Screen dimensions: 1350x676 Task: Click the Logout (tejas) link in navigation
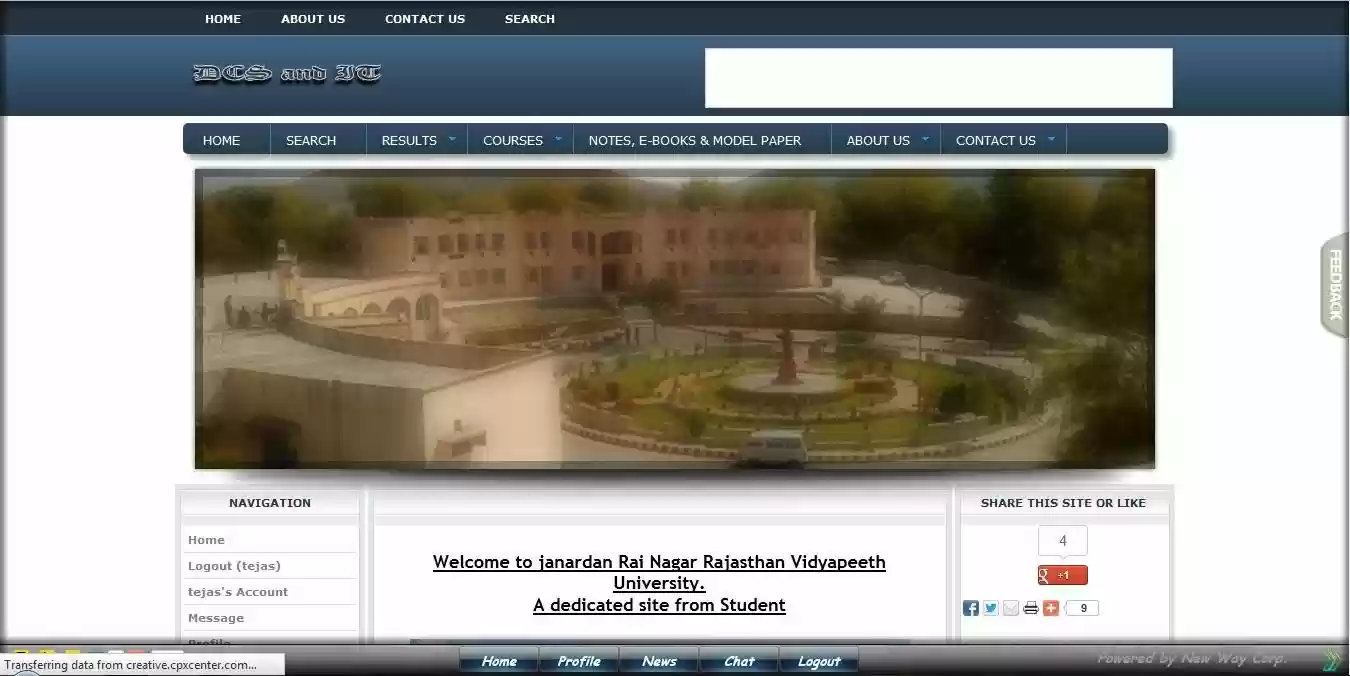[233, 565]
